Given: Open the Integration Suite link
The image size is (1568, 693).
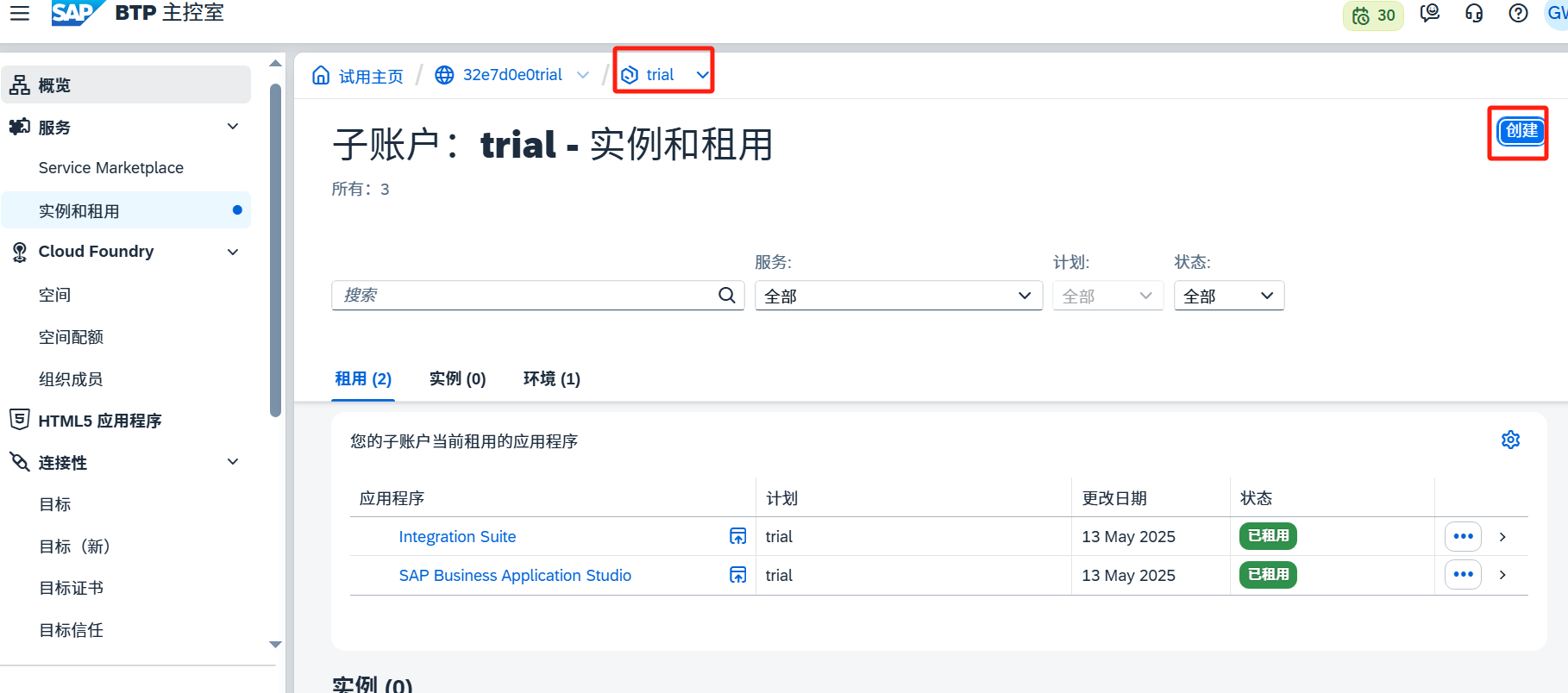Looking at the screenshot, I should 457,537.
